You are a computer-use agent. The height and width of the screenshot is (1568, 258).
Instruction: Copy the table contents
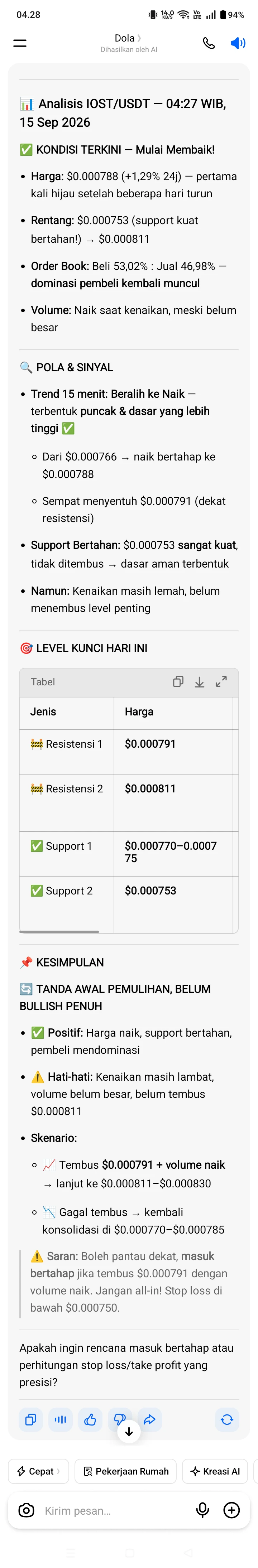click(178, 681)
